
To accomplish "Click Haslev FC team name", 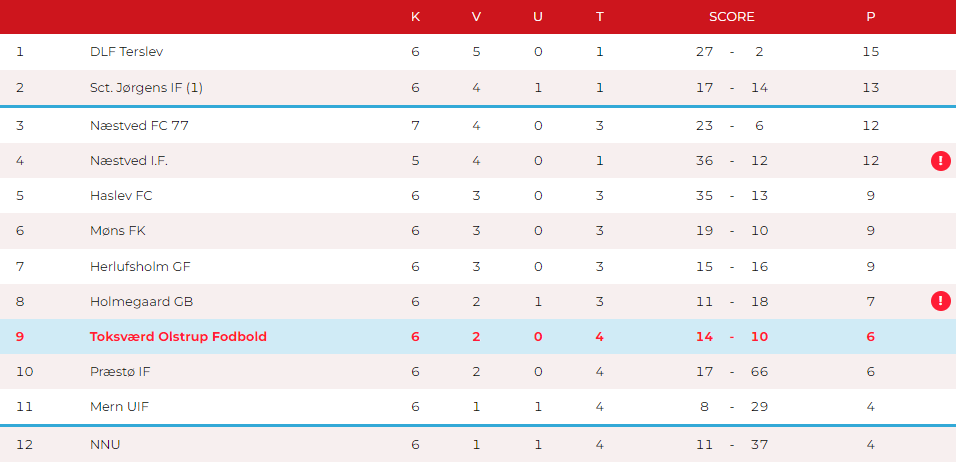I will pos(121,196).
